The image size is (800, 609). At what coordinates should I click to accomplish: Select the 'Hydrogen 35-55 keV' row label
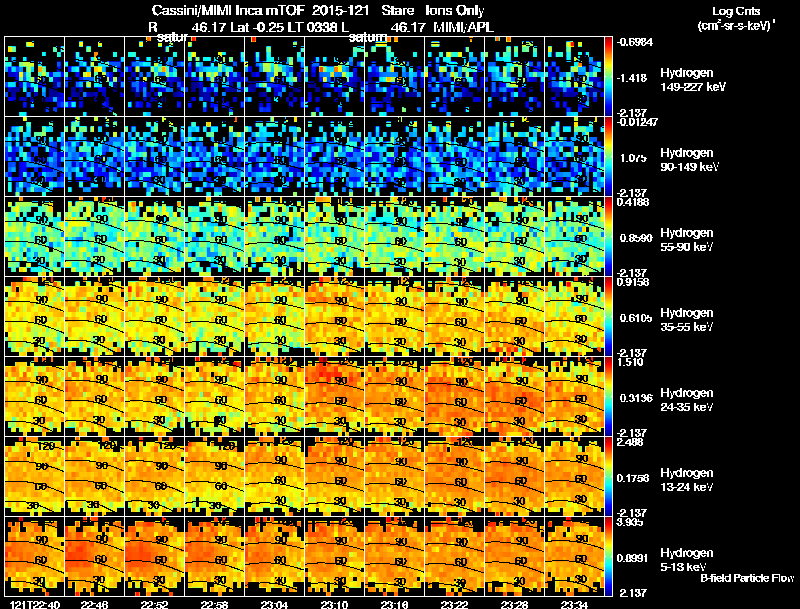pyautogui.click(x=687, y=320)
